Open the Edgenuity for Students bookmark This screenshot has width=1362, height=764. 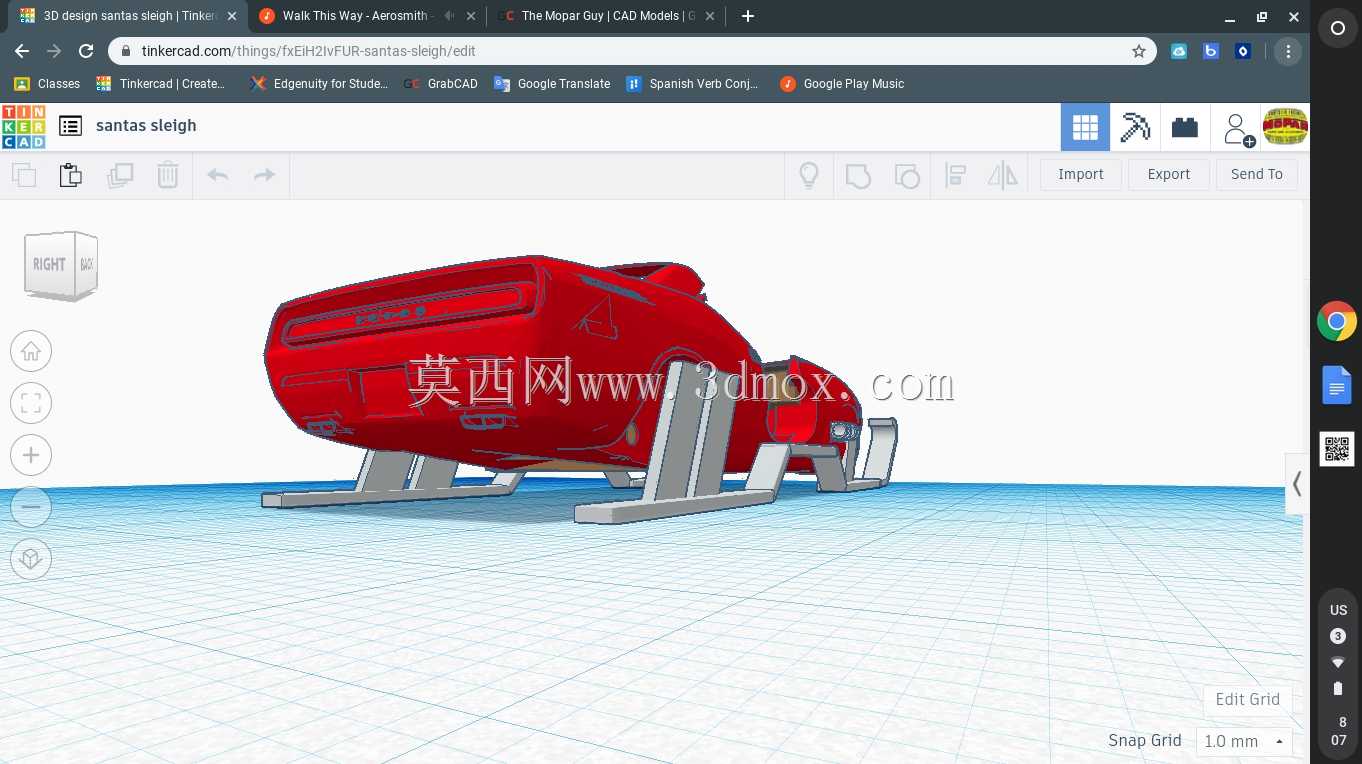click(x=319, y=84)
